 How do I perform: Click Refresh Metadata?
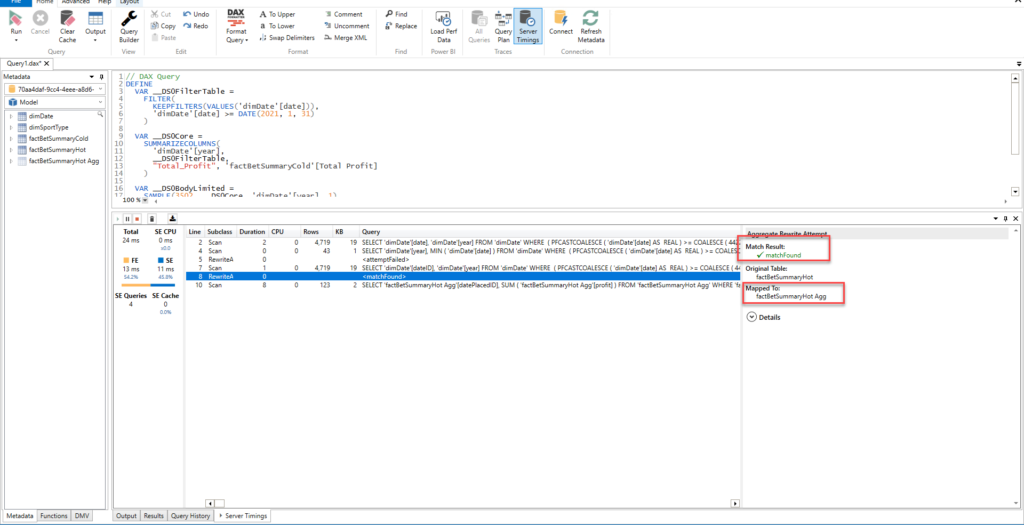click(x=591, y=26)
